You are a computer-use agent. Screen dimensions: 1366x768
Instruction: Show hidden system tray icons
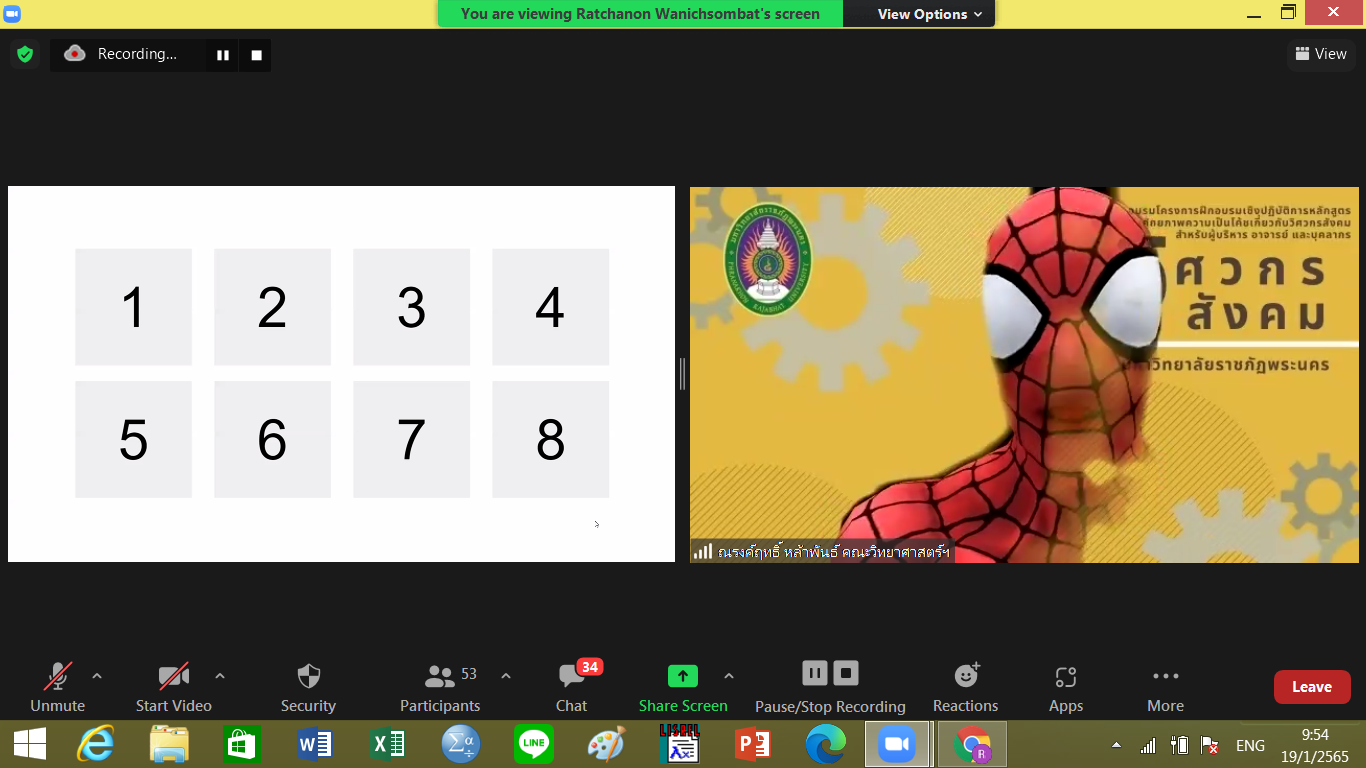[1116, 745]
